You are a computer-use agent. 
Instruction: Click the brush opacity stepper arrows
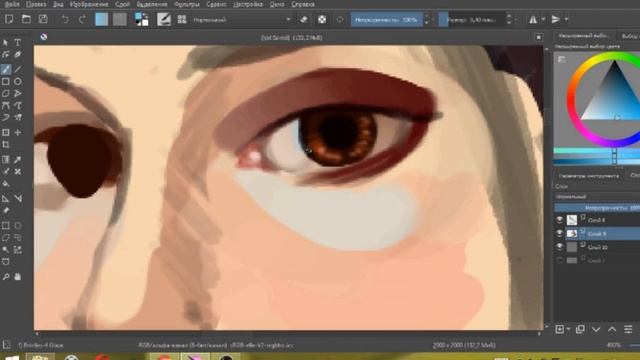point(427,19)
